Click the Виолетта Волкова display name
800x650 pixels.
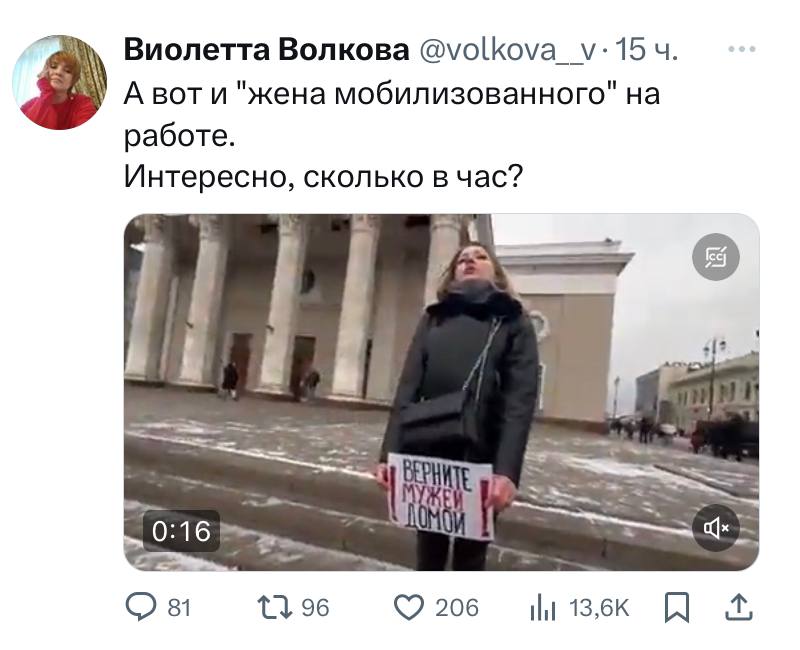pos(266,50)
